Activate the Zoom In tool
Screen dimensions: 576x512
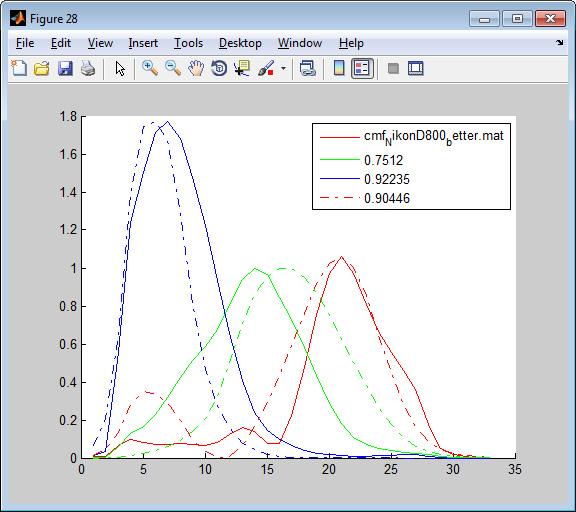pos(150,68)
